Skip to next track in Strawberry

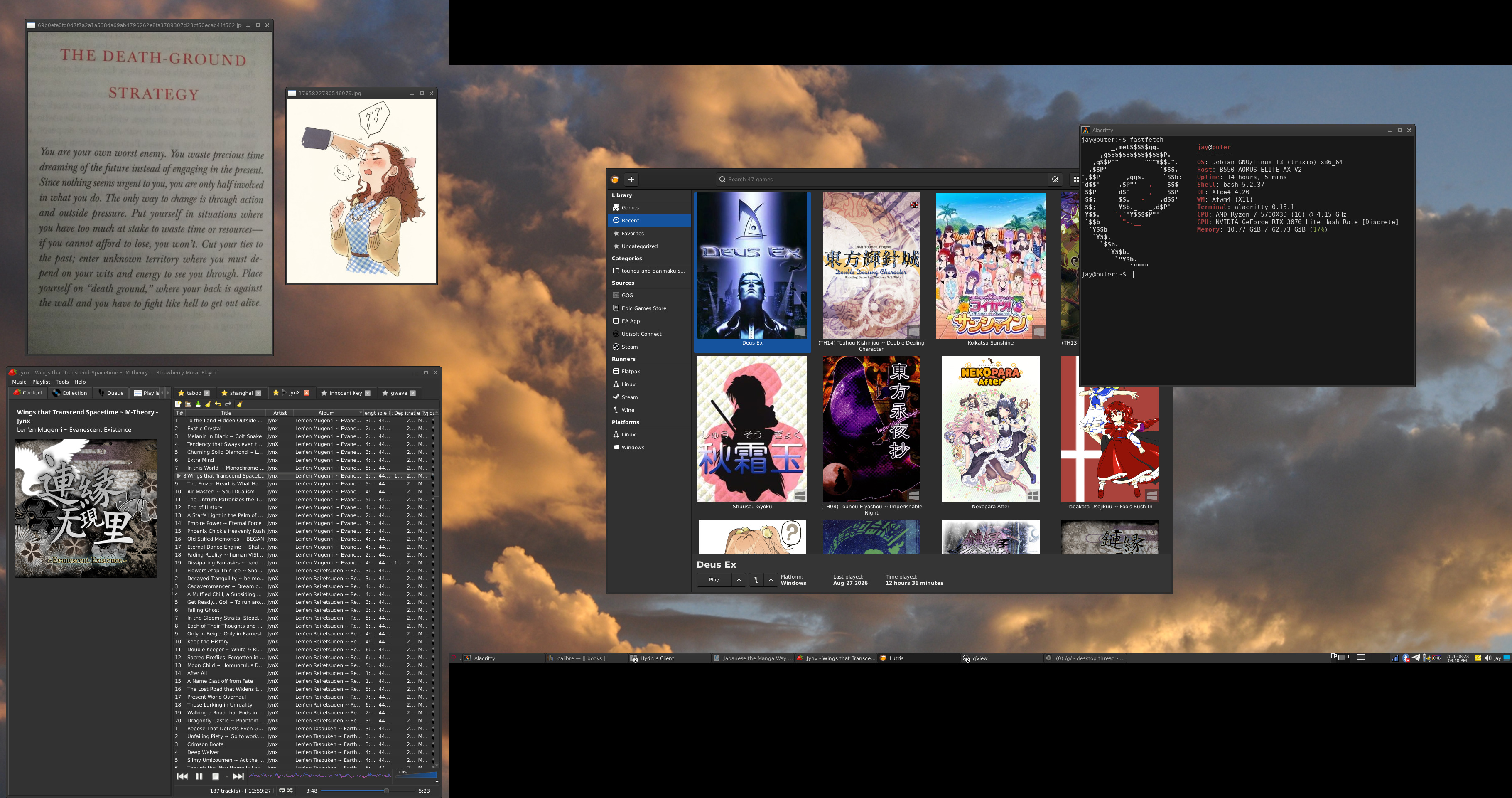[238, 776]
